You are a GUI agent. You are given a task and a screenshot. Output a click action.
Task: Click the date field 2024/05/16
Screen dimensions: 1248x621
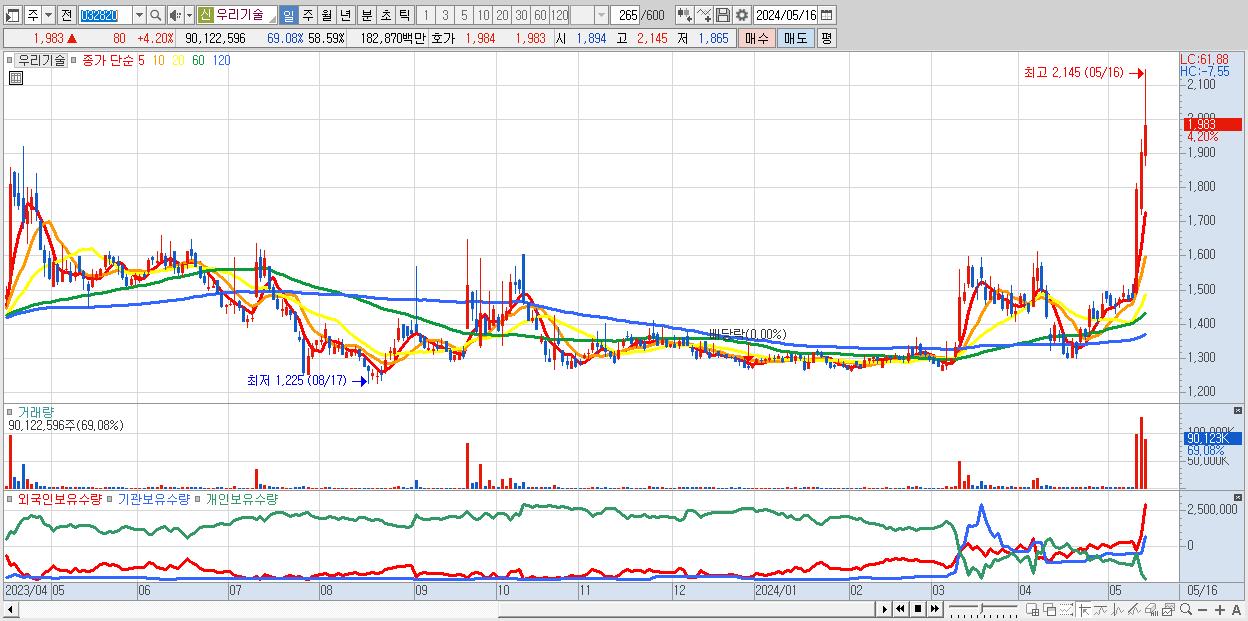click(x=786, y=15)
